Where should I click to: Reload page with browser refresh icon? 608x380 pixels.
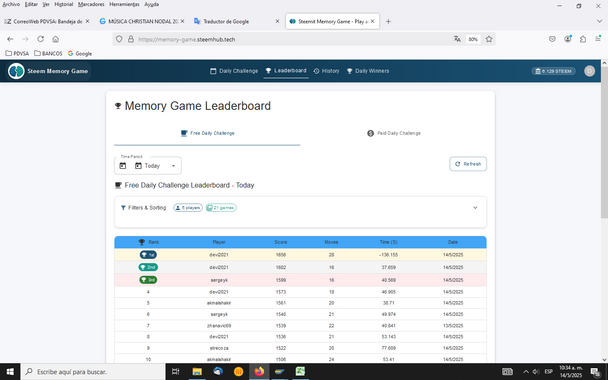(x=40, y=39)
